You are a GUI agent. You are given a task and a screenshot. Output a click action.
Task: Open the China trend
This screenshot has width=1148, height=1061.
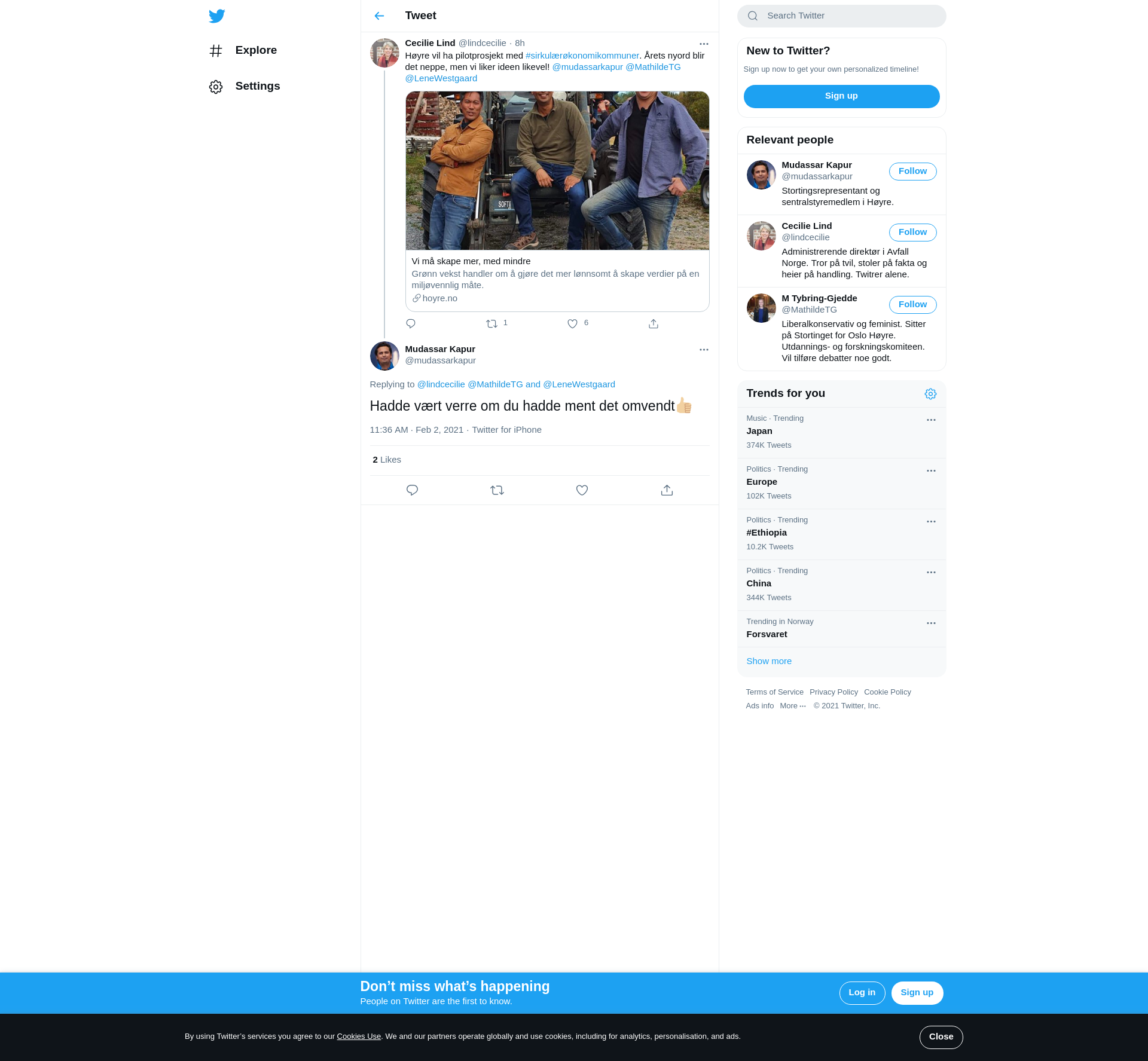point(841,585)
